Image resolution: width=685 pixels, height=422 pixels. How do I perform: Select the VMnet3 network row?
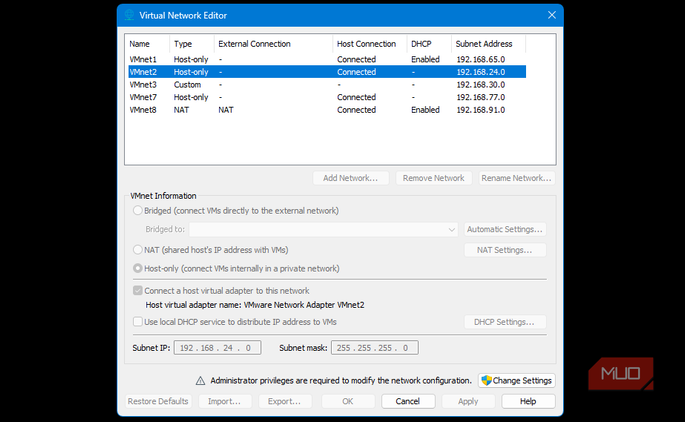click(x=327, y=85)
